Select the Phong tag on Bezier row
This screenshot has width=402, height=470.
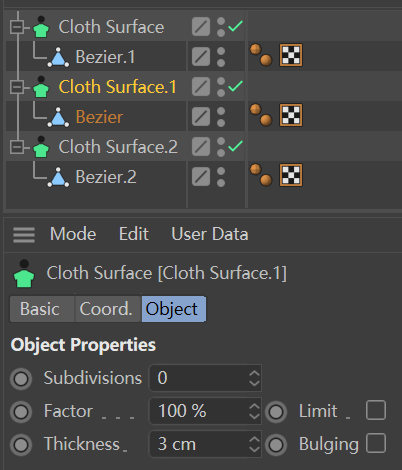pos(261,115)
